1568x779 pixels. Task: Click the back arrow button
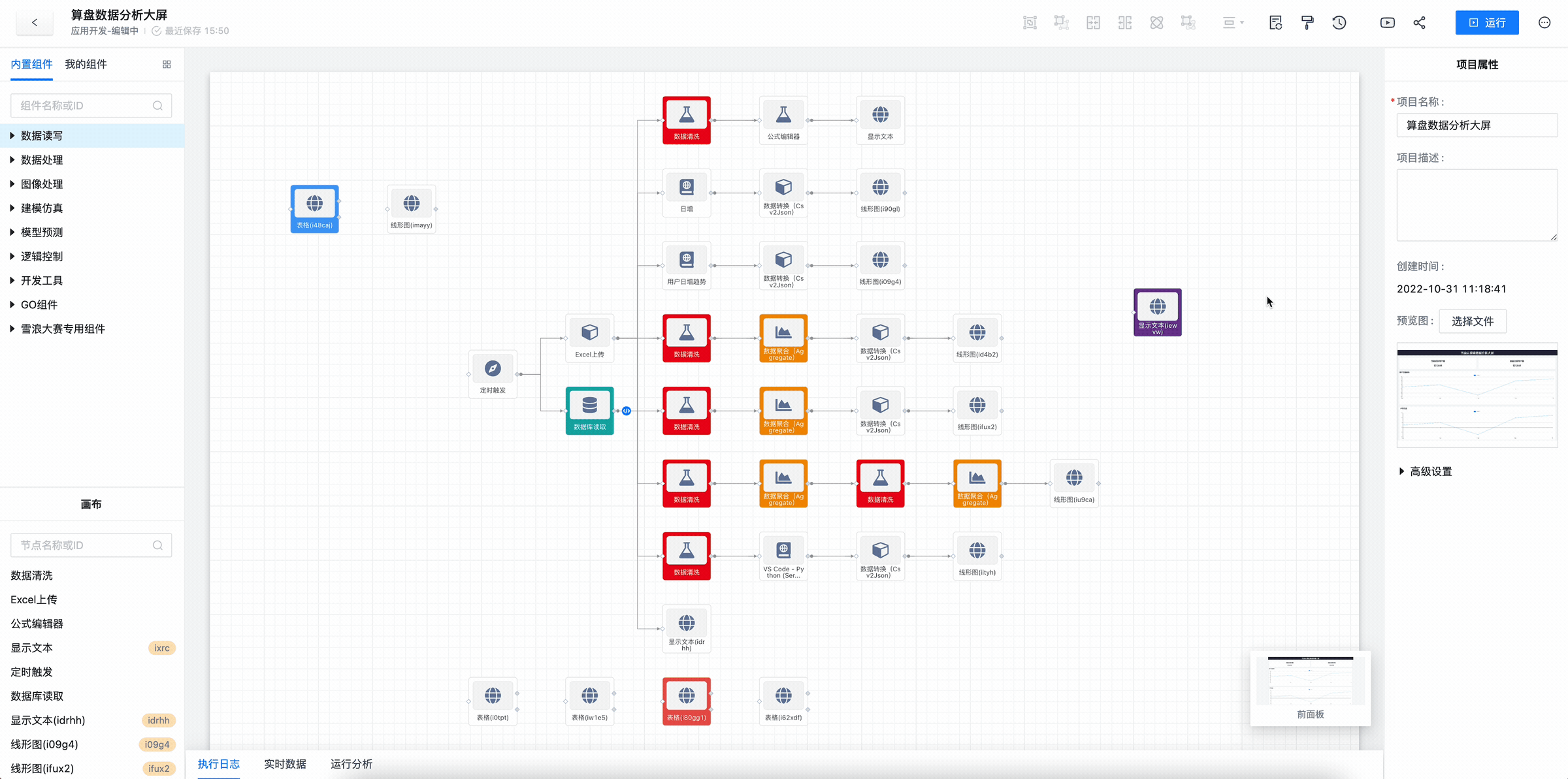tap(35, 23)
